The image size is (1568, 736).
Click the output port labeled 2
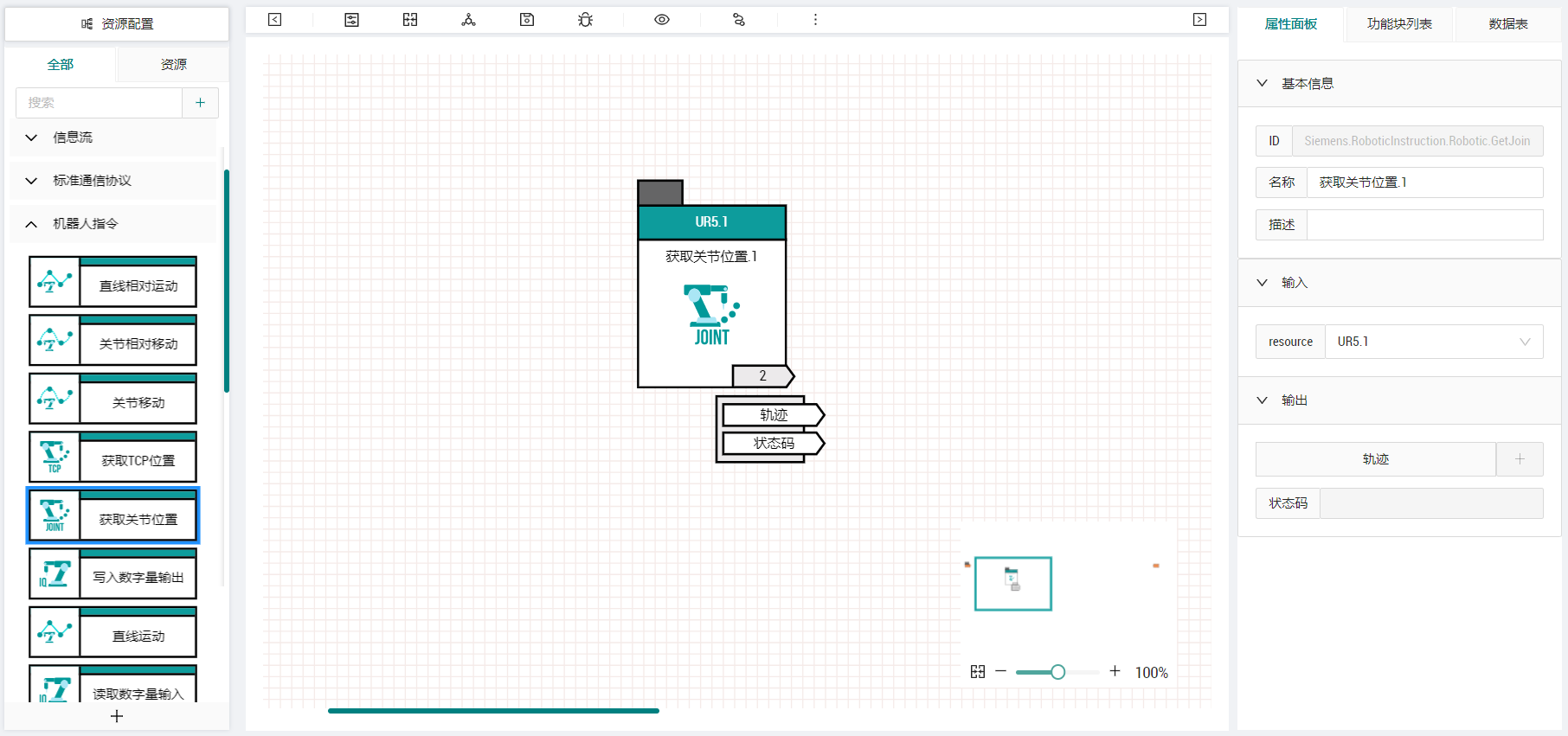[x=762, y=376]
